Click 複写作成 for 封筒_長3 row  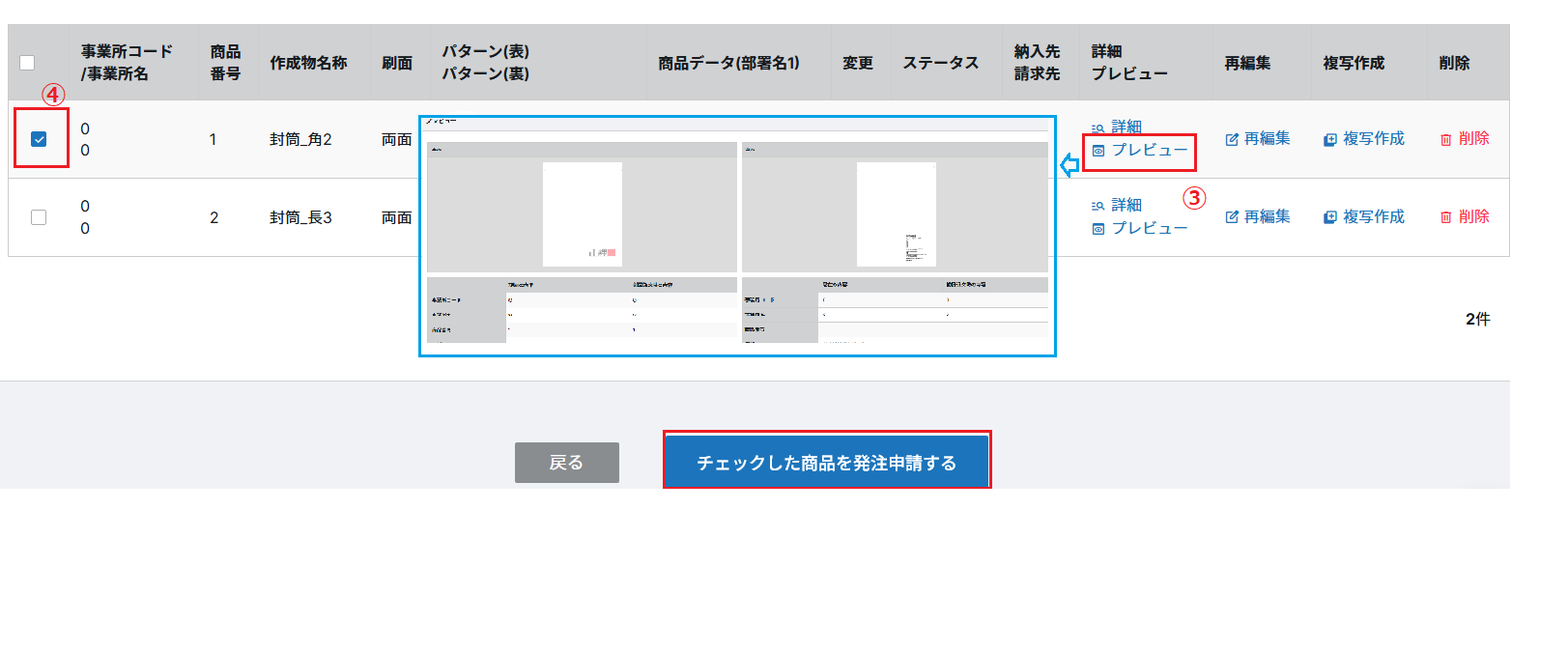pyautogui.click(x=1364, y=216)
